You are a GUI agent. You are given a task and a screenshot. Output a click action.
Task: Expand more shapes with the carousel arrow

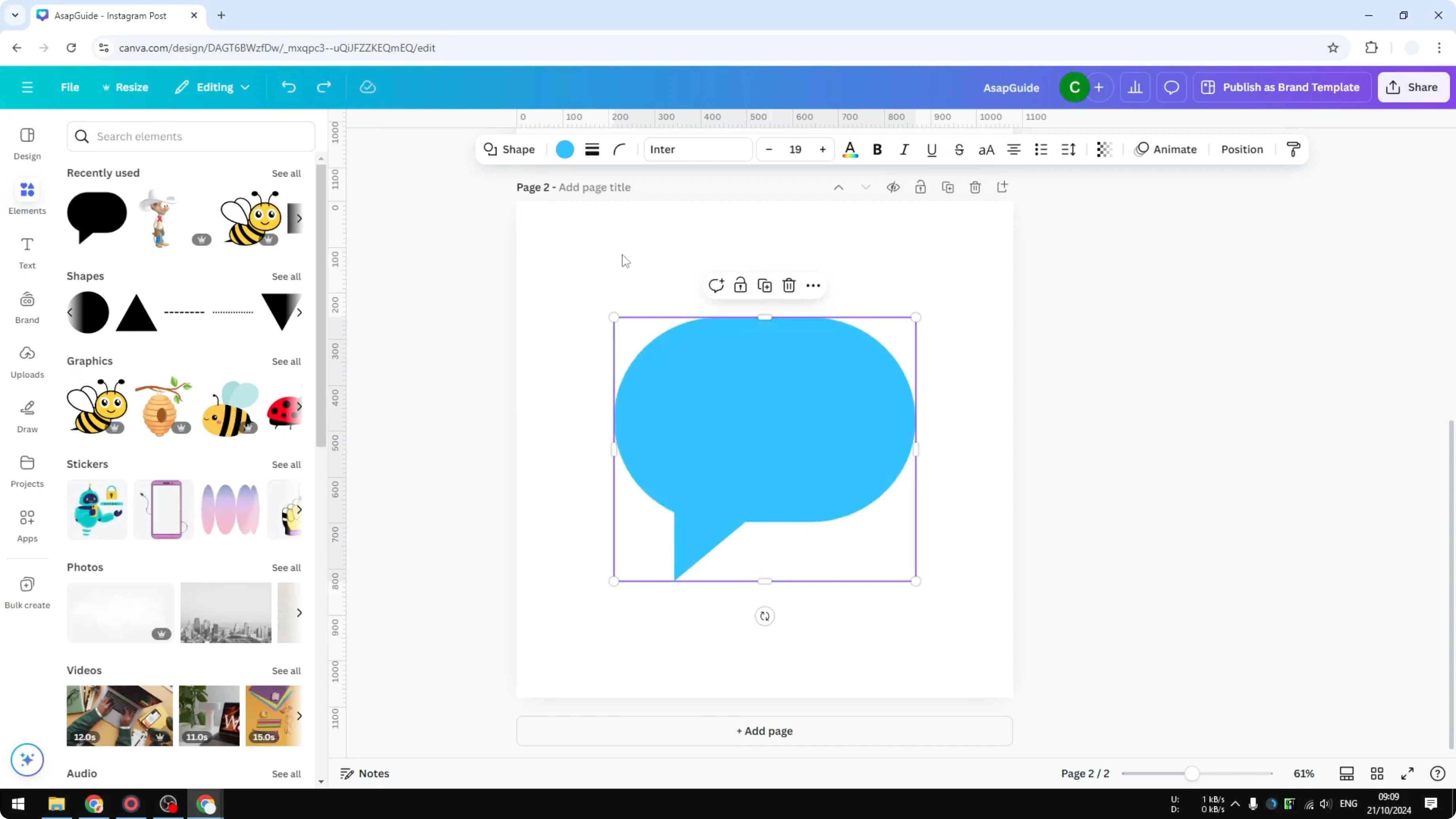point(299,313)
